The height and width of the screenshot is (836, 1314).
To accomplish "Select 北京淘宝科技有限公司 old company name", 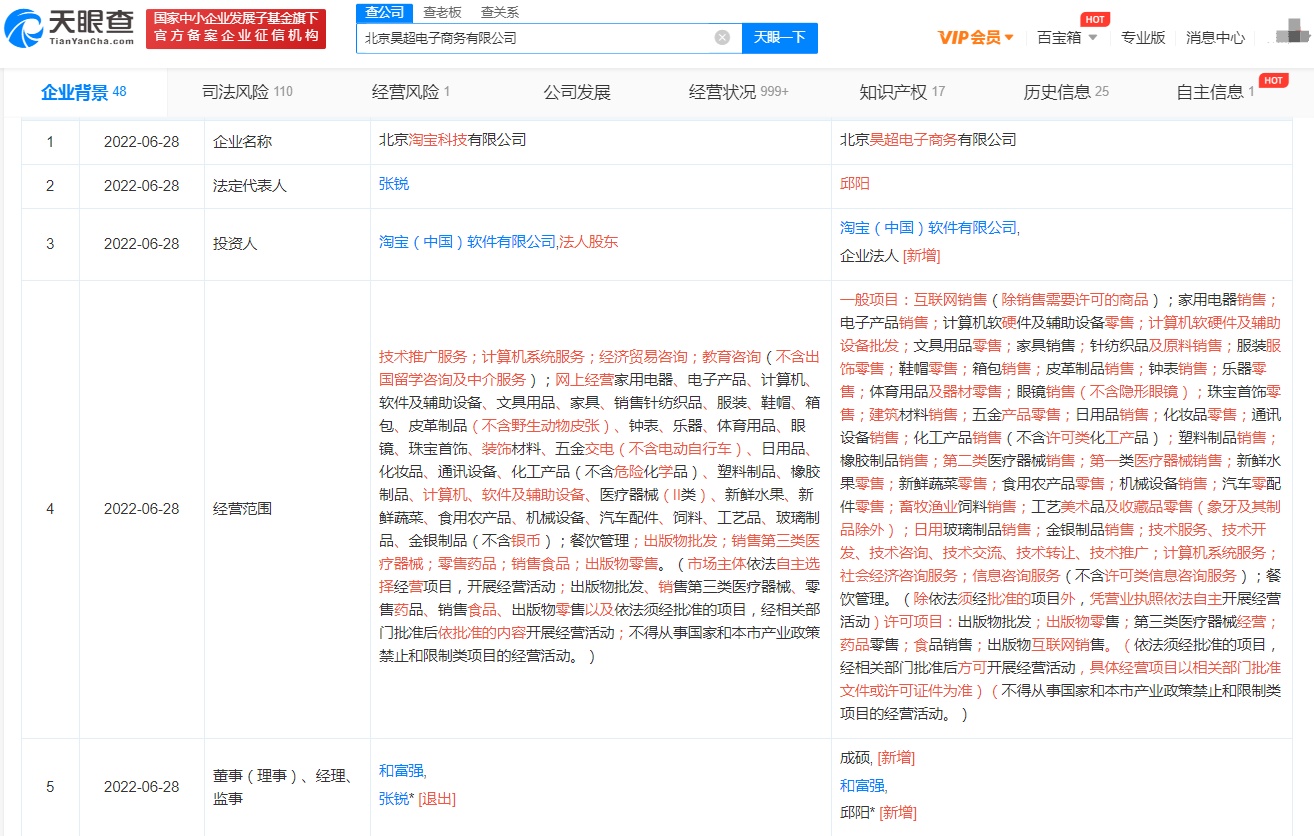I will point(453,140).
